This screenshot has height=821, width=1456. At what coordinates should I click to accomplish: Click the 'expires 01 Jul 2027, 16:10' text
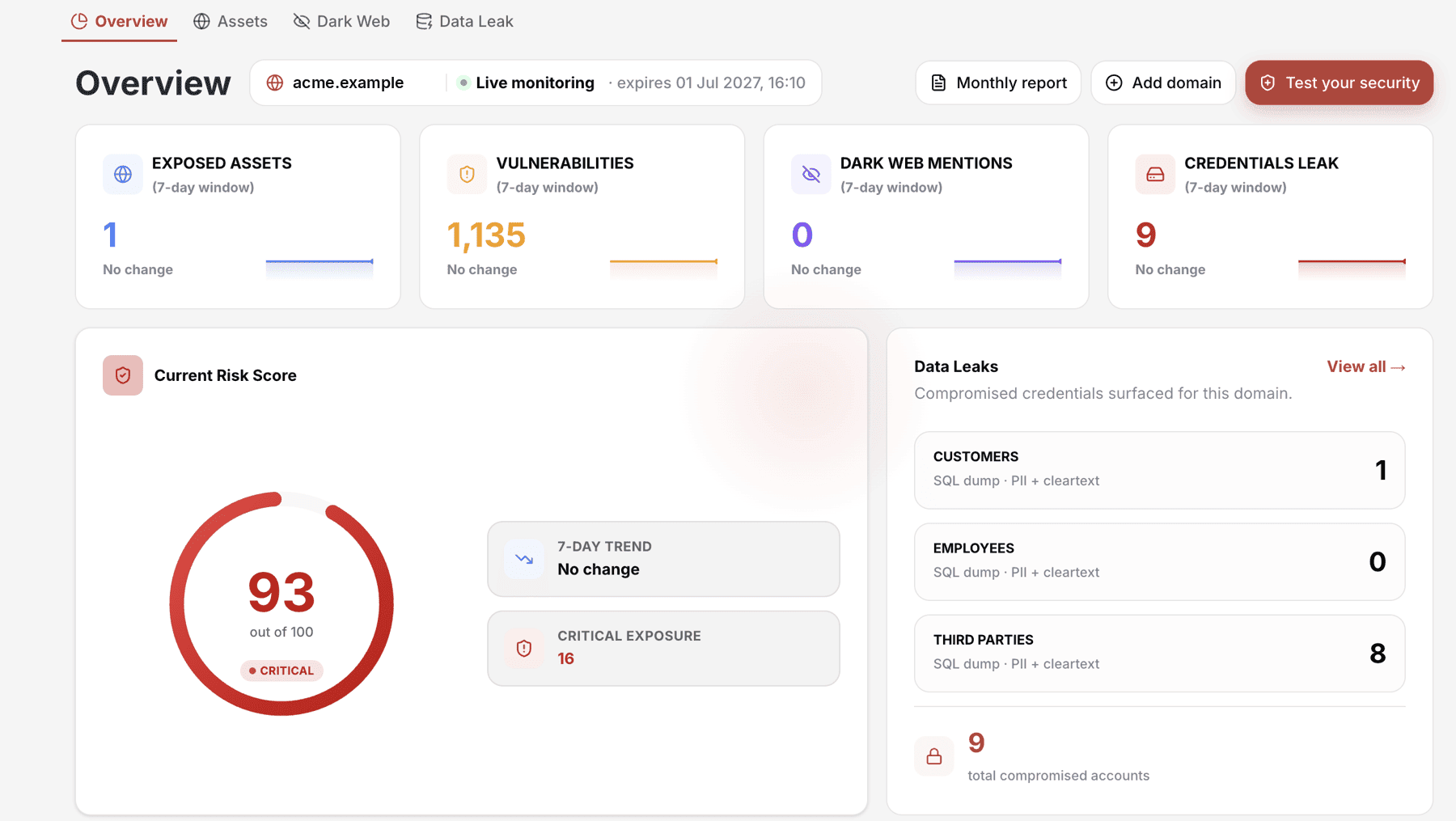[x=711, y=83]
